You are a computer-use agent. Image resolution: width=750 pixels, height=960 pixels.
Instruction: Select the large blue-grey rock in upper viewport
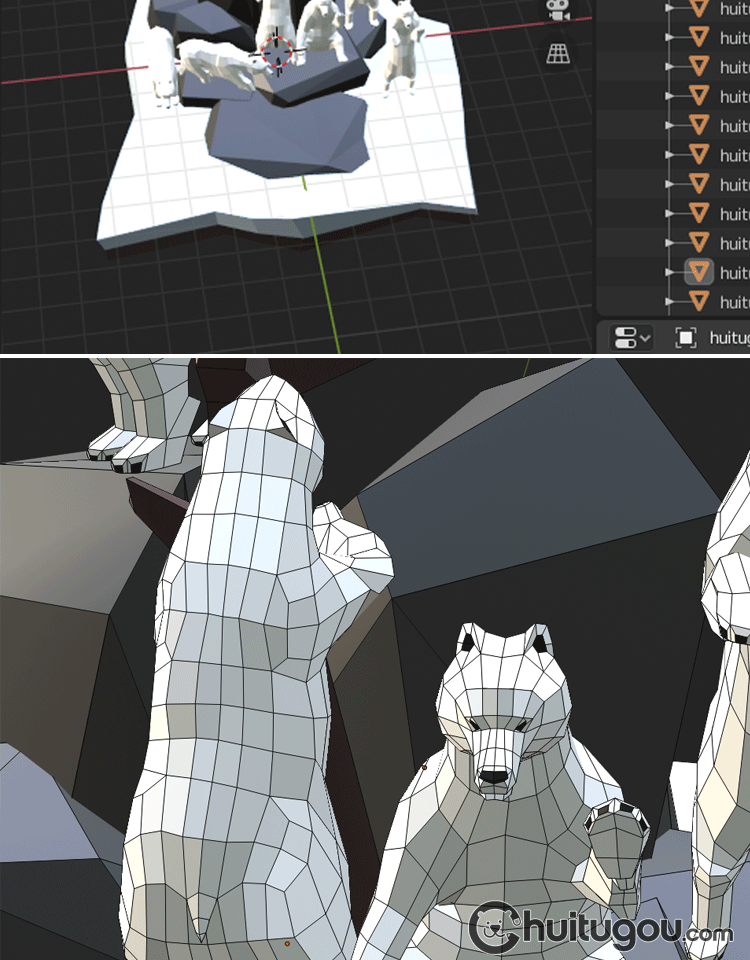288,137
